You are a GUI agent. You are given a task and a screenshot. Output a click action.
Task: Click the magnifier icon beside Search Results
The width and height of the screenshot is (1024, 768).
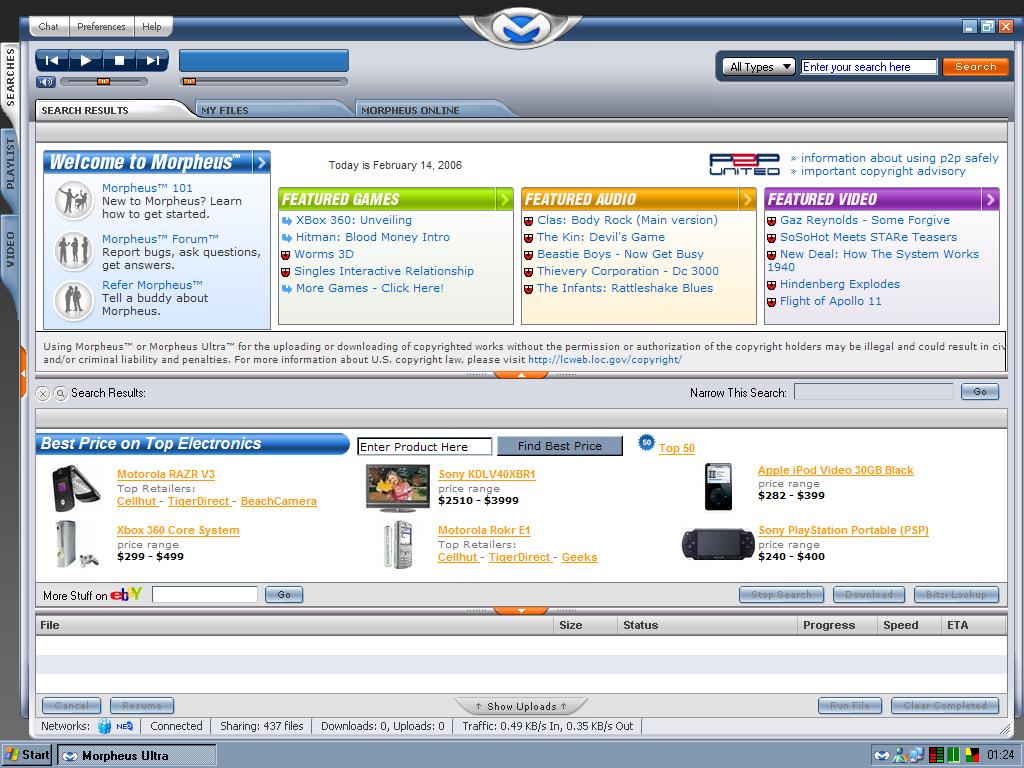(x=60, y=394)
